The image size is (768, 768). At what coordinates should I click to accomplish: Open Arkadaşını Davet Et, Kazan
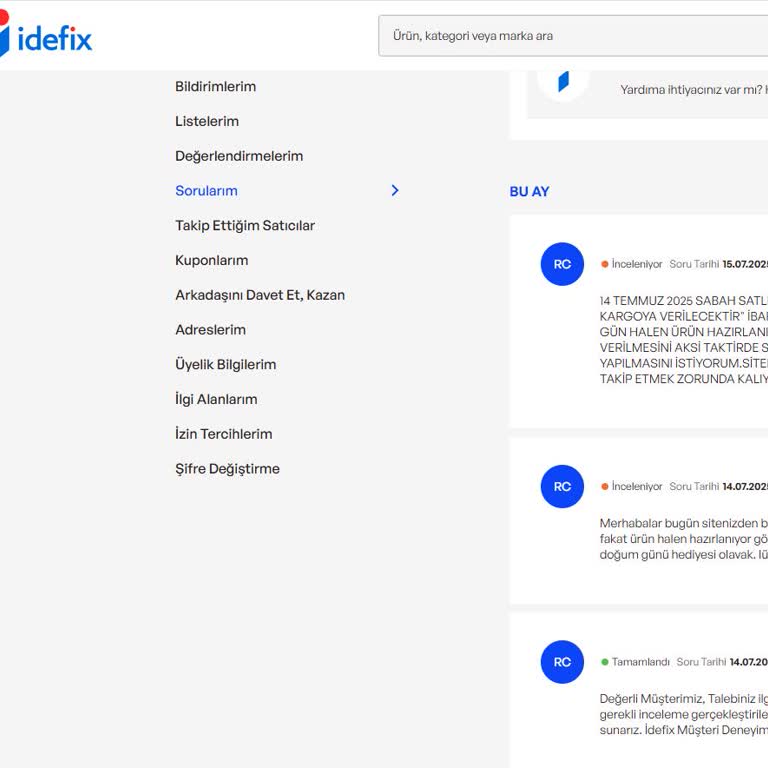point(260,295)
